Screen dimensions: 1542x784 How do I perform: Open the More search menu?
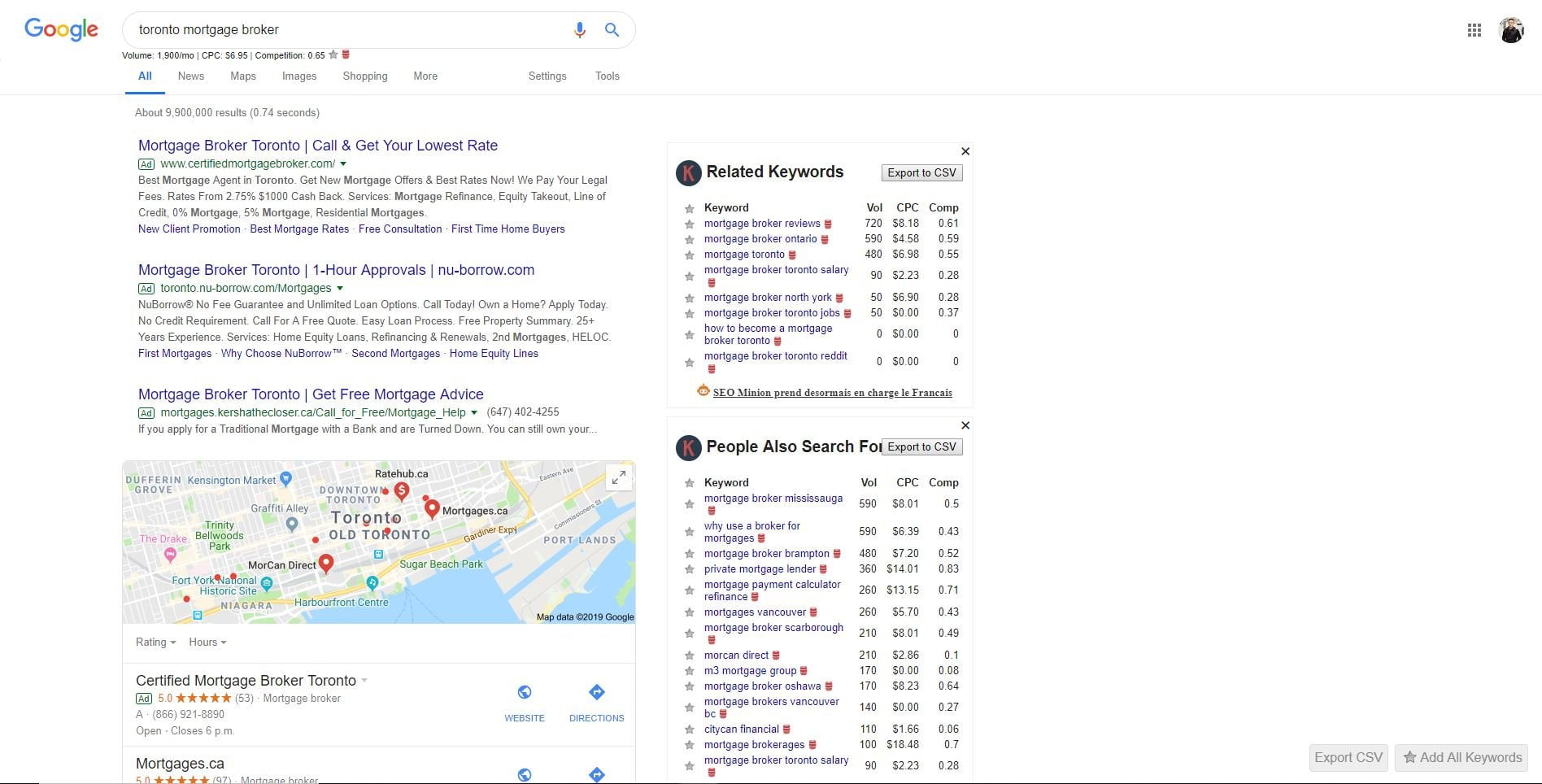(x=425, y=76)
